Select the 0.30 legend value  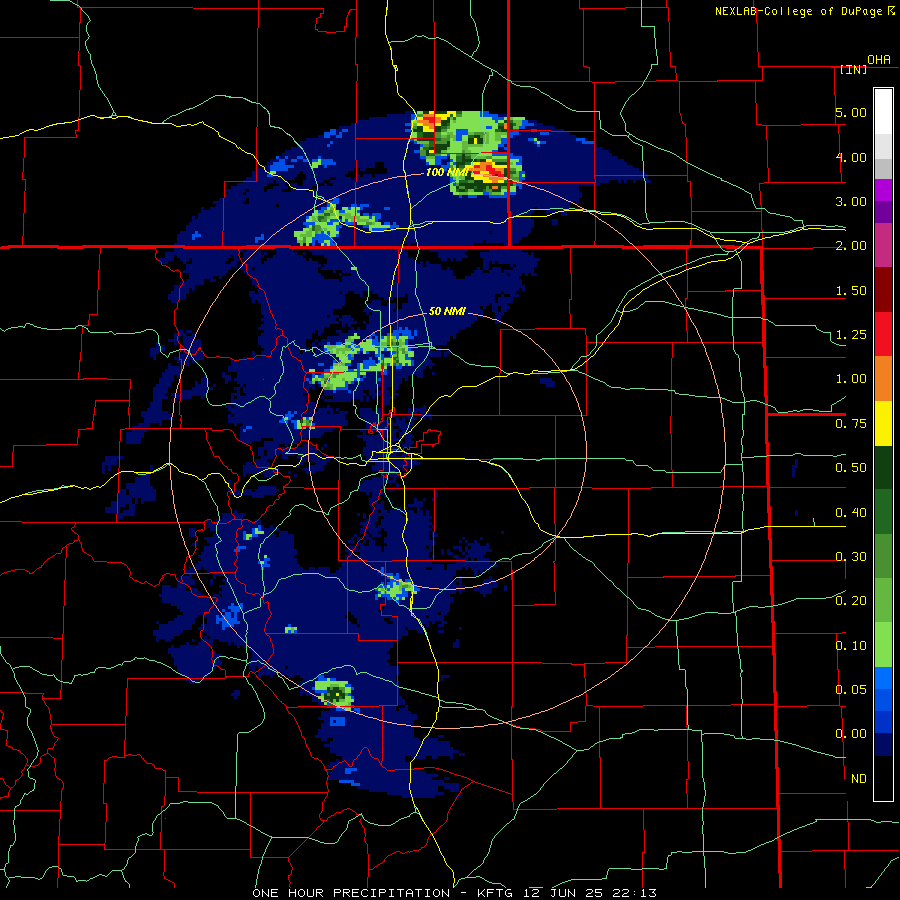[851, 557]
